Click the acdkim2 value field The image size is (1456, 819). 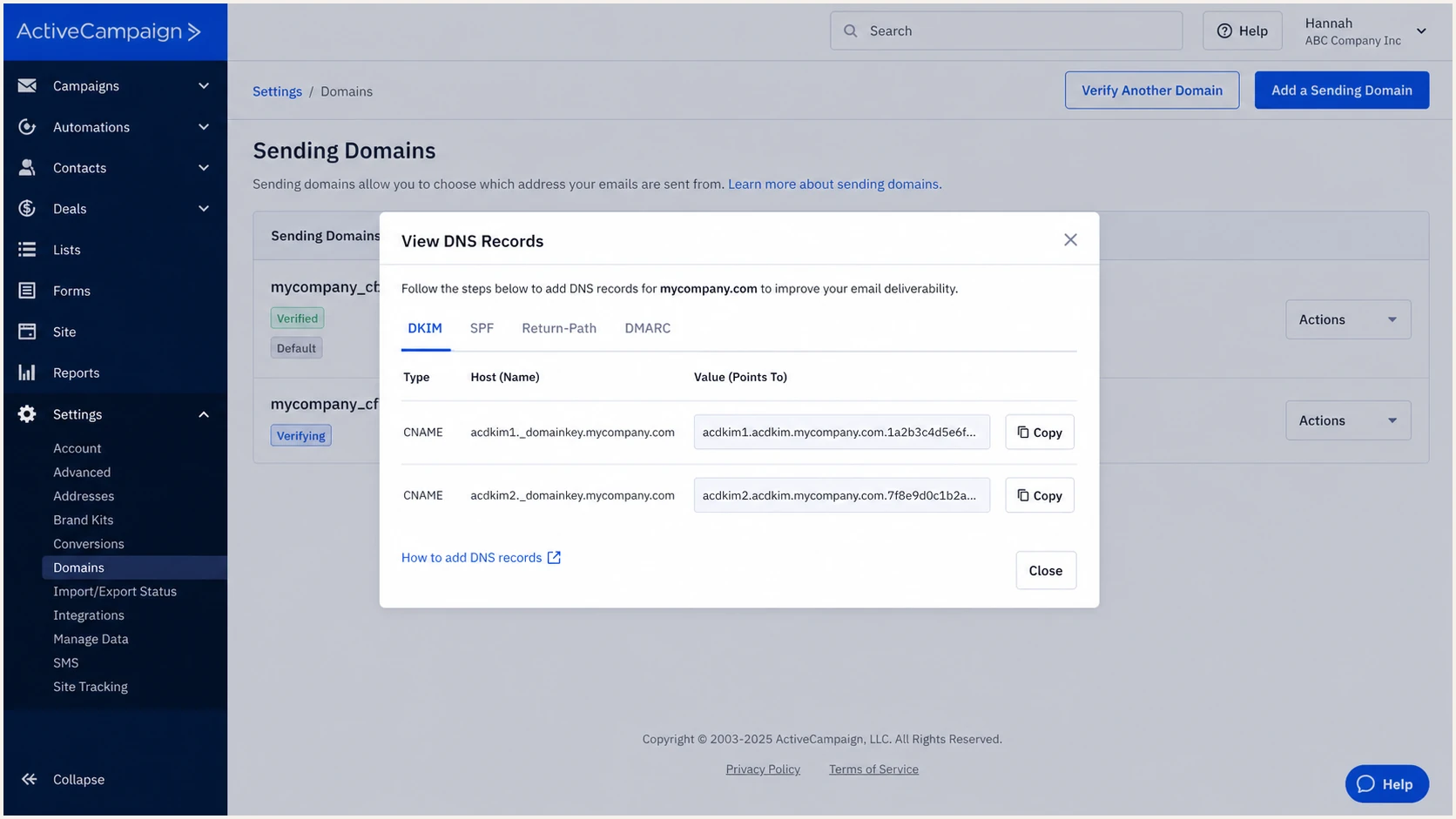pyautogui.click(x=842, y=495)
